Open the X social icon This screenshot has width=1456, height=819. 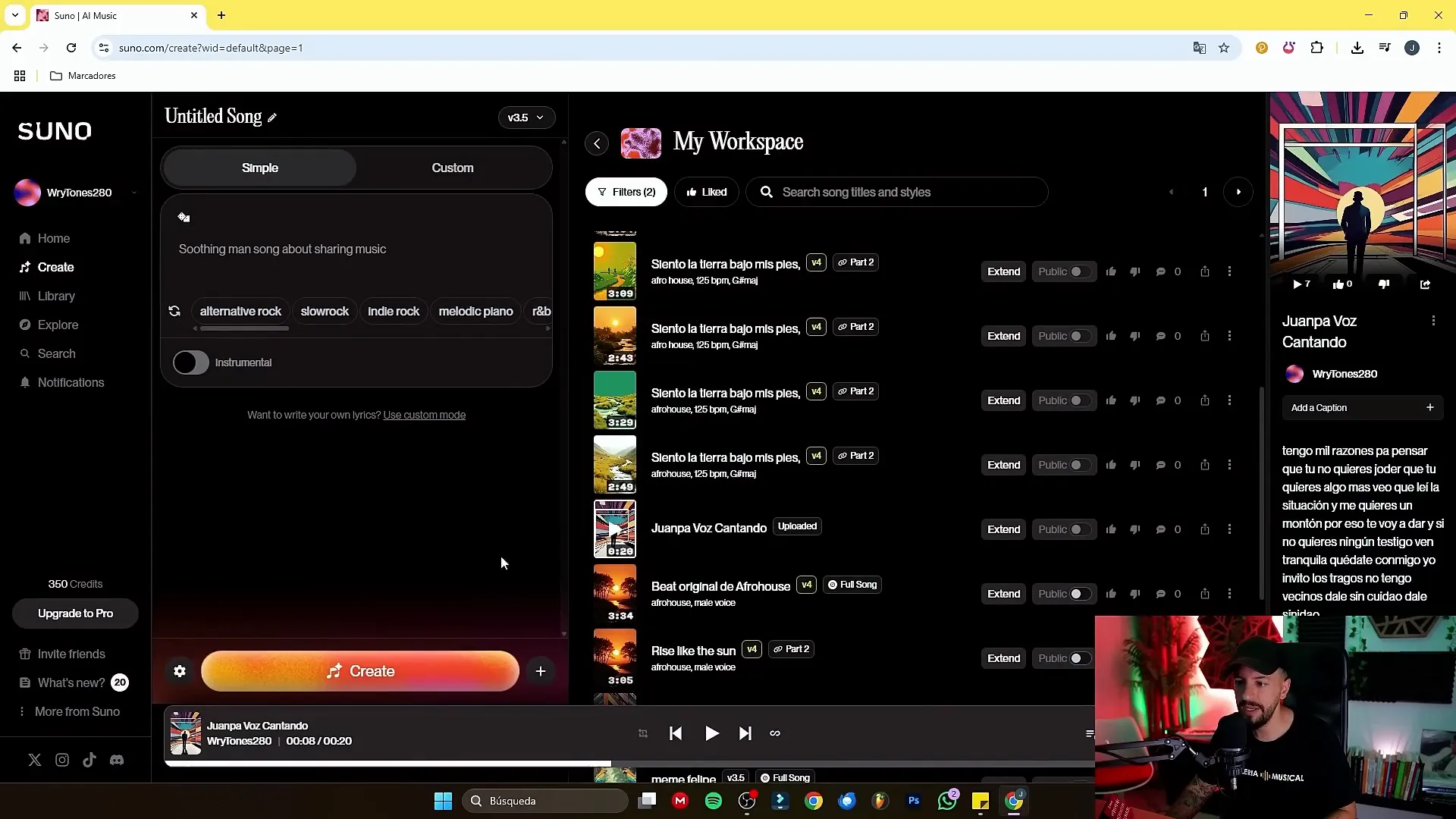tap(35, 760)
